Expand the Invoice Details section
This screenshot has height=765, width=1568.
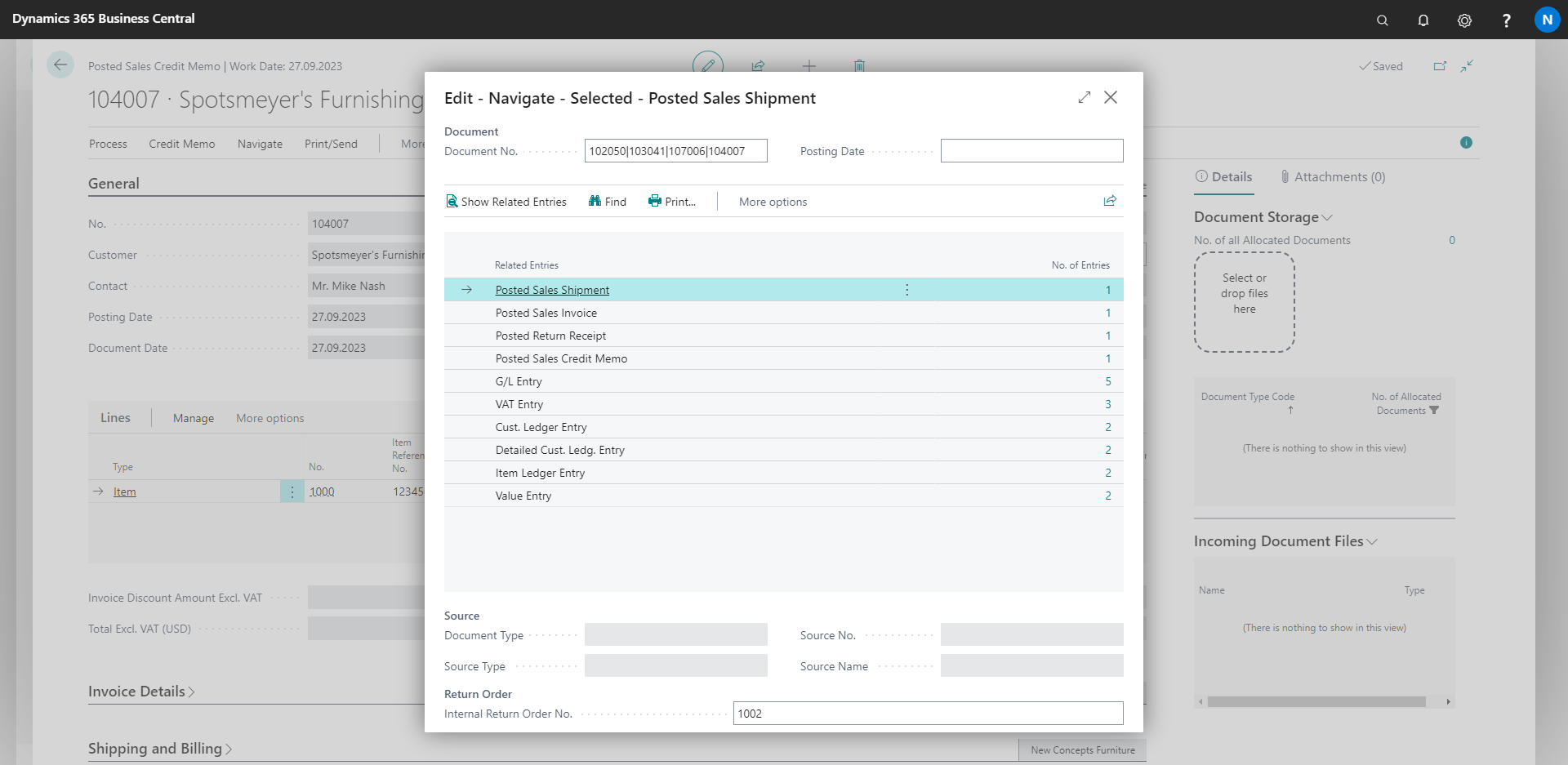click(x=141, y=692)
